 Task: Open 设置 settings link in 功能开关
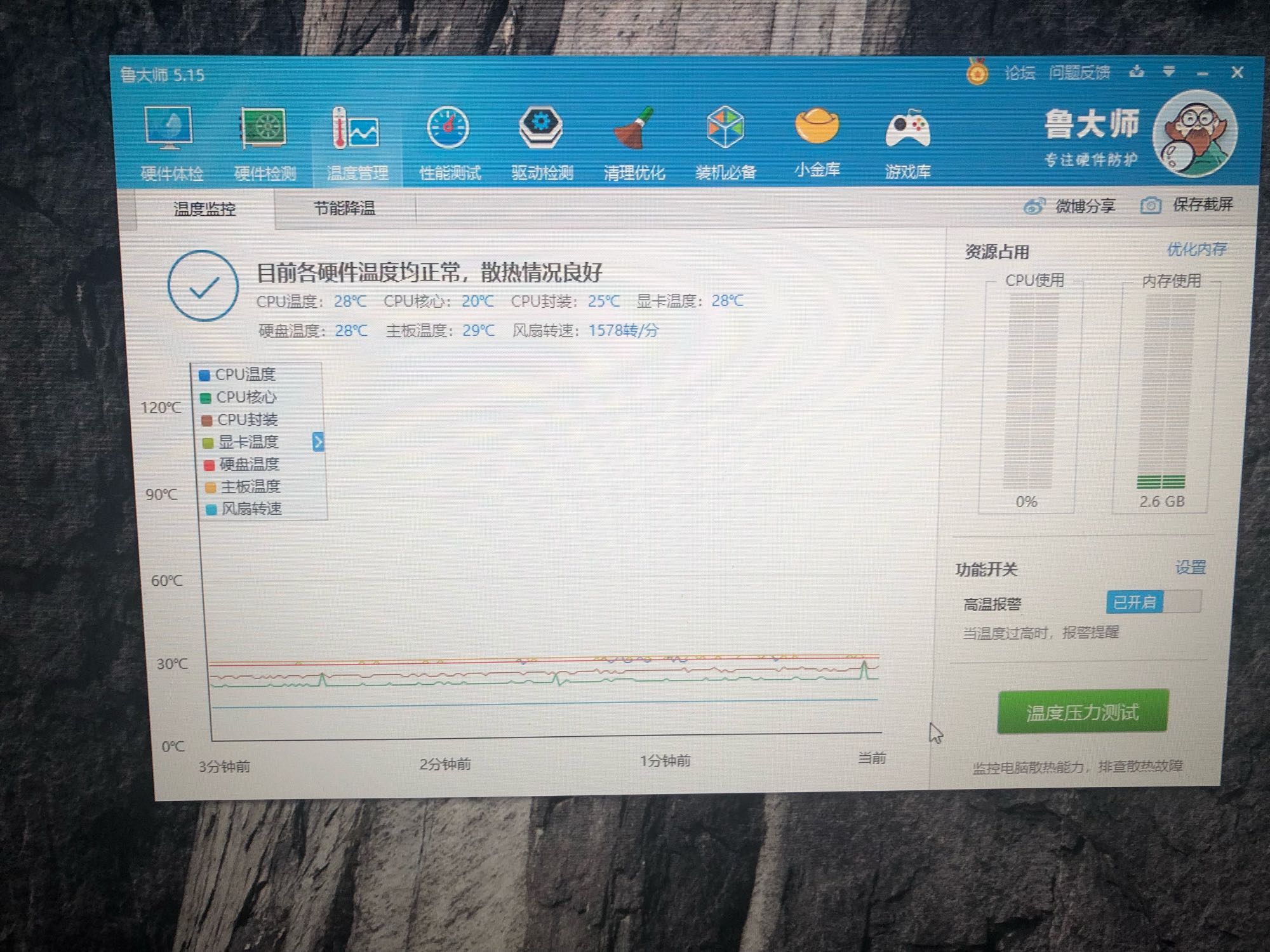[x=1190, y=567]
